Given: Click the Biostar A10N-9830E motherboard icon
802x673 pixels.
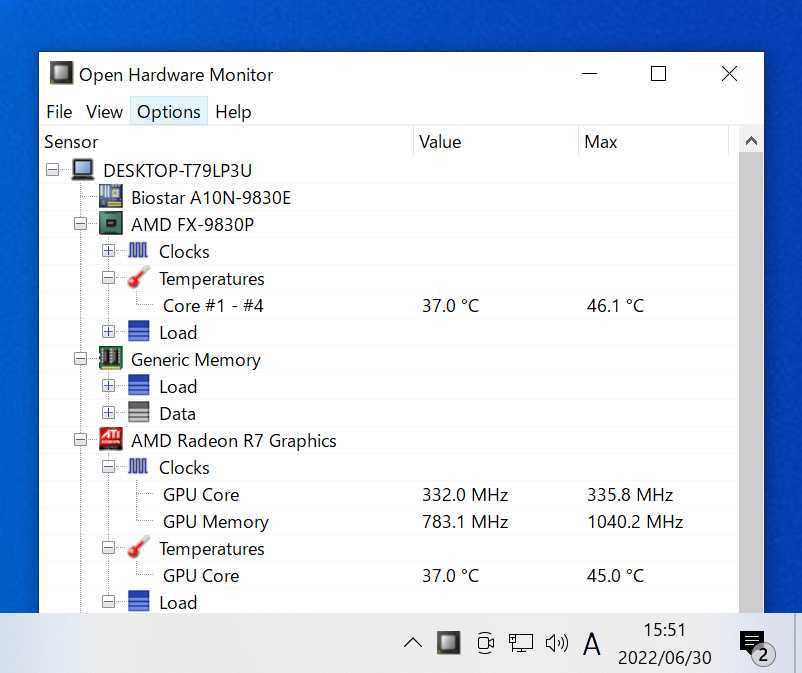Looking at the screenshot, I should [110, 196].
